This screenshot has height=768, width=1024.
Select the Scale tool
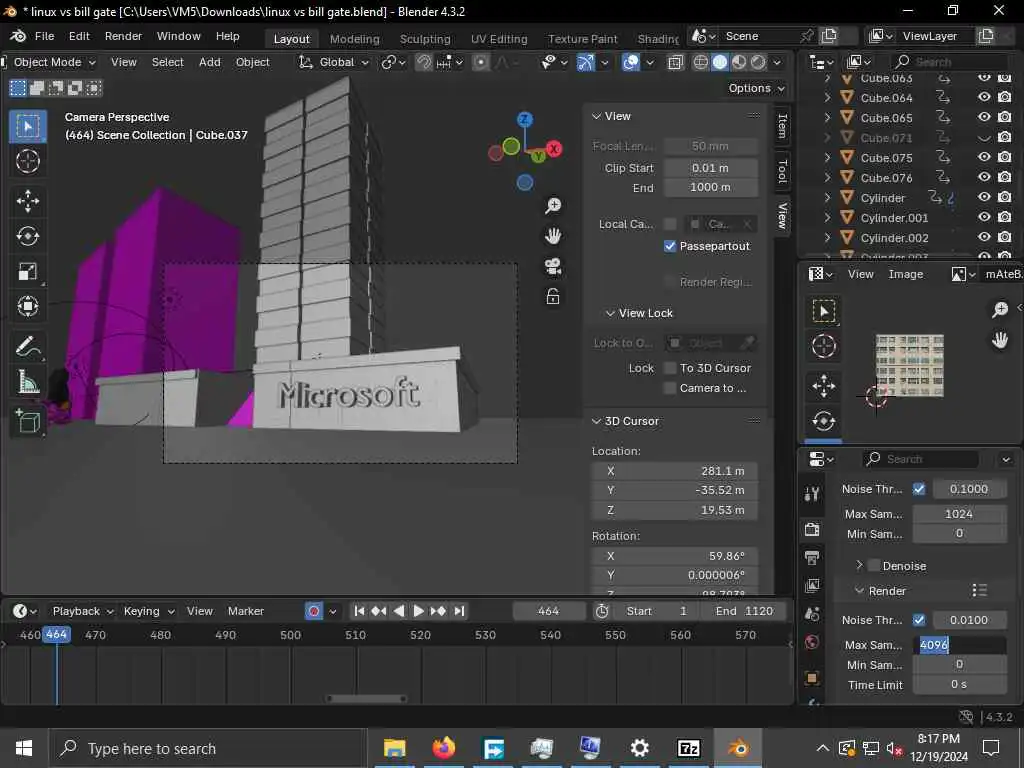point(27,271)
